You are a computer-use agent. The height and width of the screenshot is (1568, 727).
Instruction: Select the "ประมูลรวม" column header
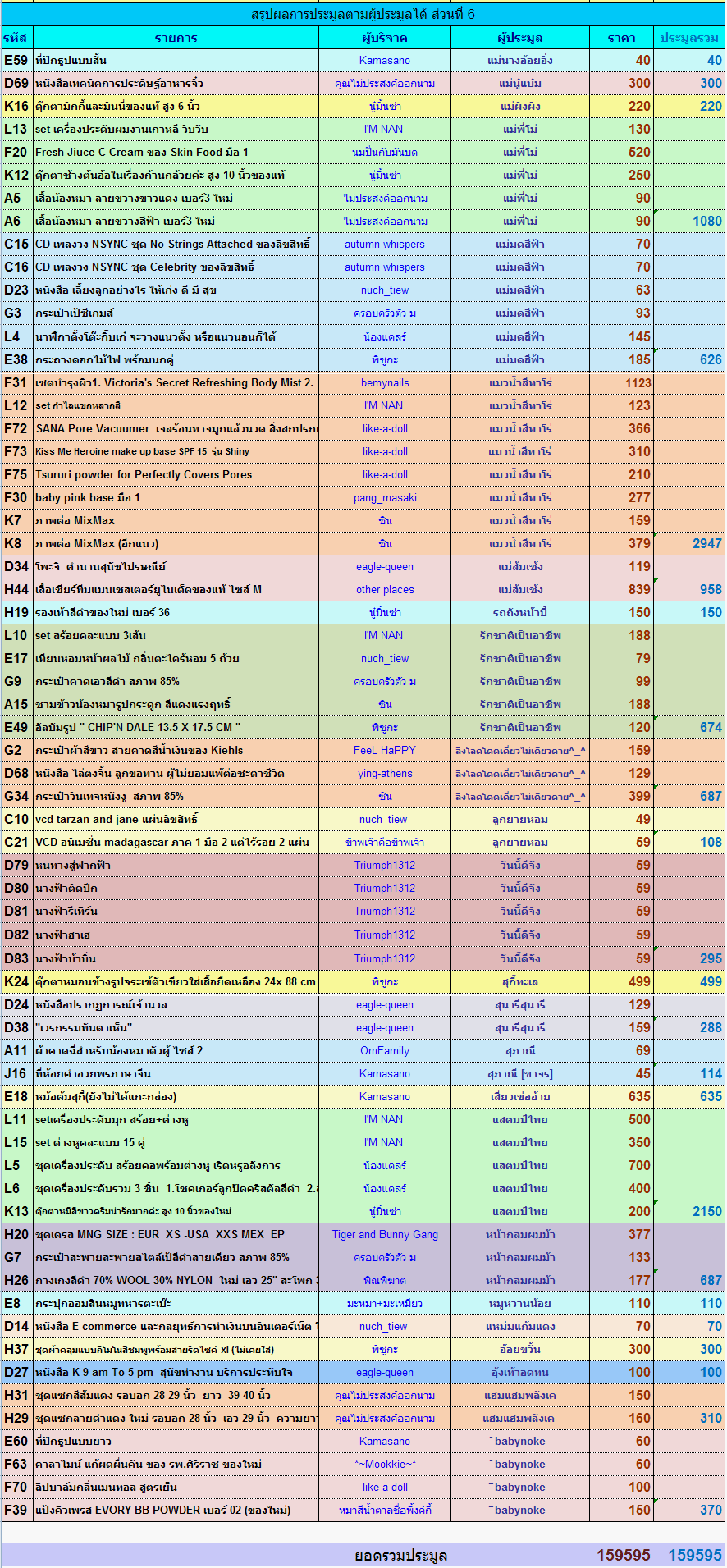[689, 38]
